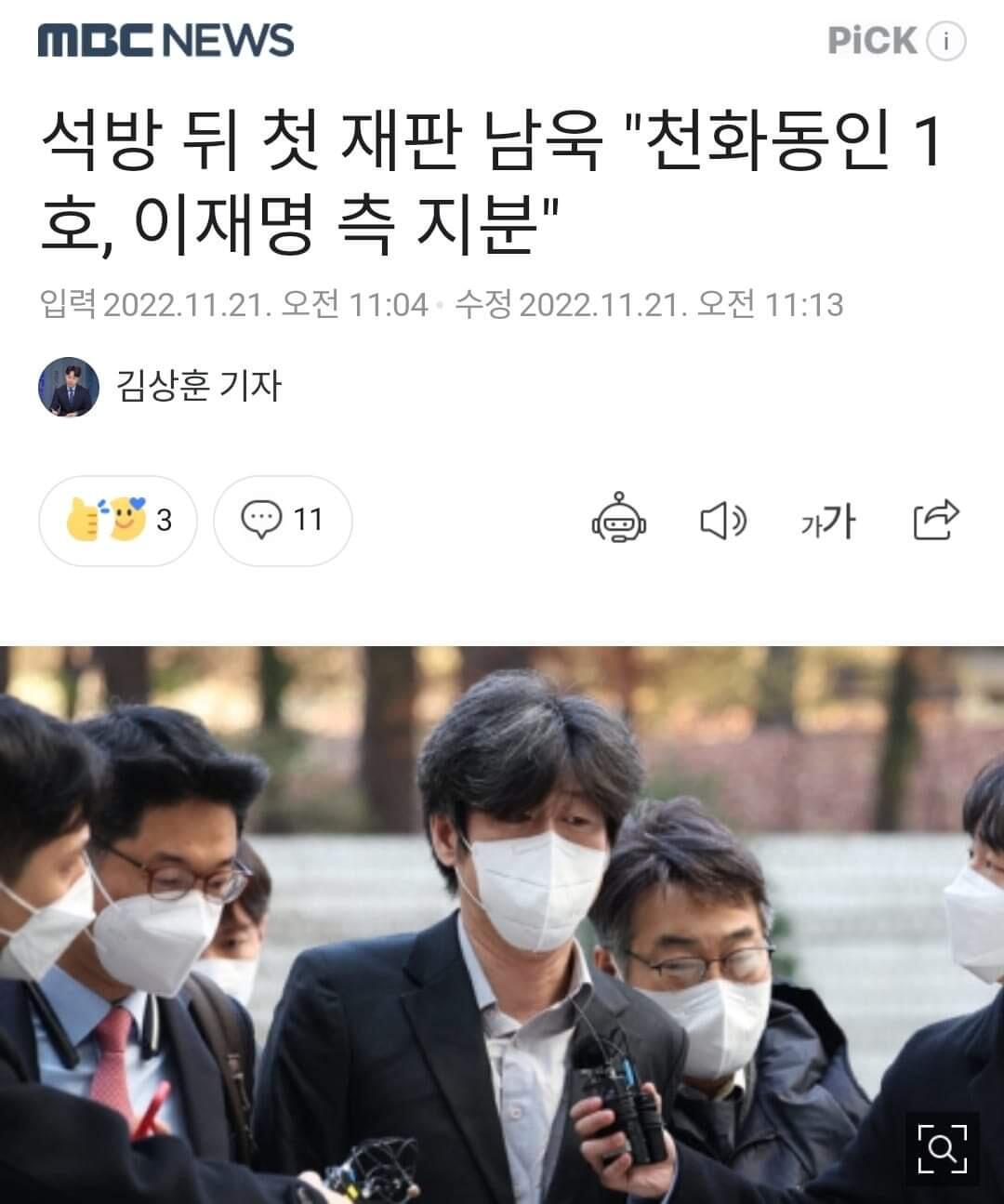Viewport: 1004px width, 1204px height.
Task: Click the PiCK label
Action: tap(871, 41)
